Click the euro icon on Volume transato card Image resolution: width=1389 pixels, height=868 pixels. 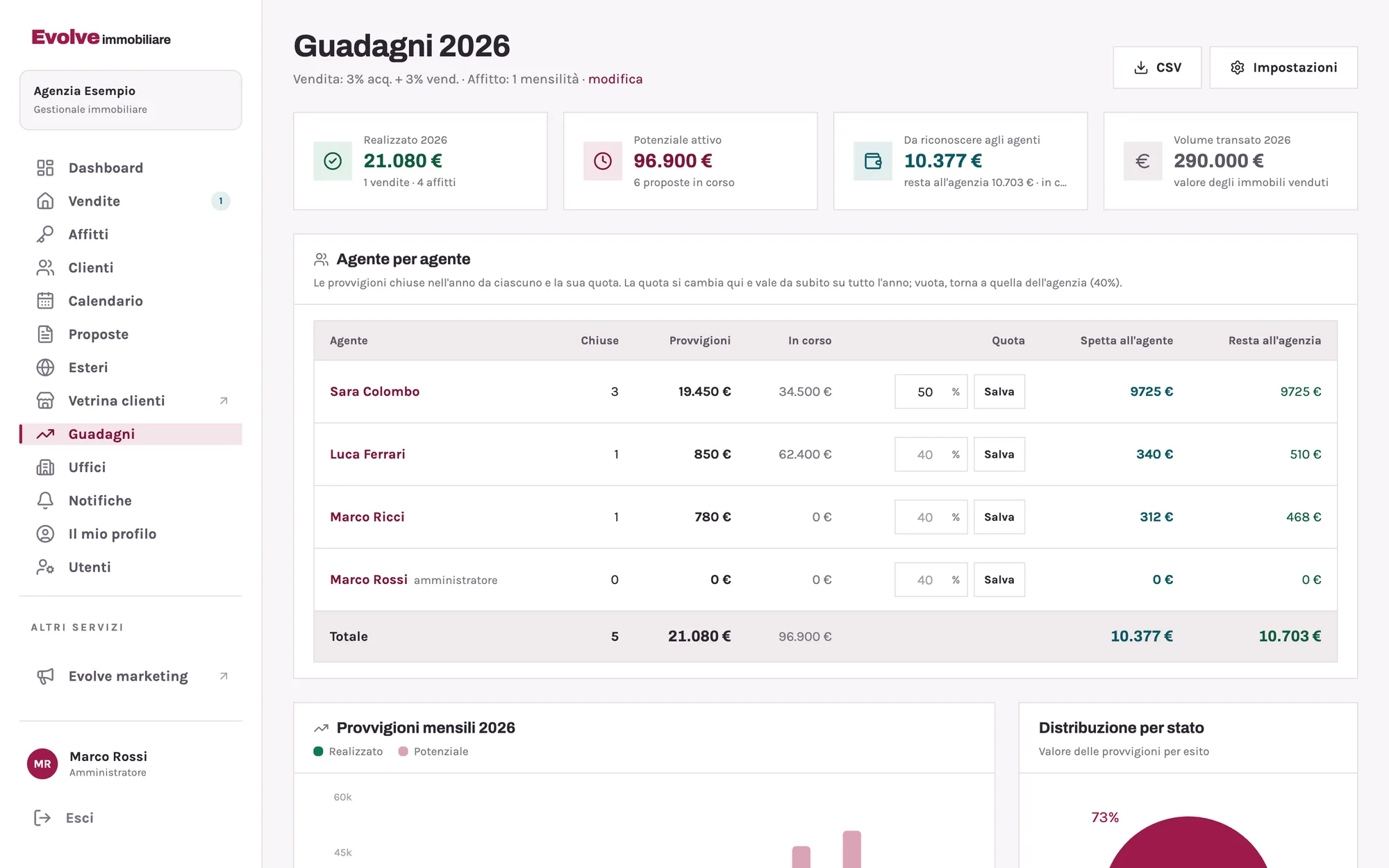[x=1143, y=162]
